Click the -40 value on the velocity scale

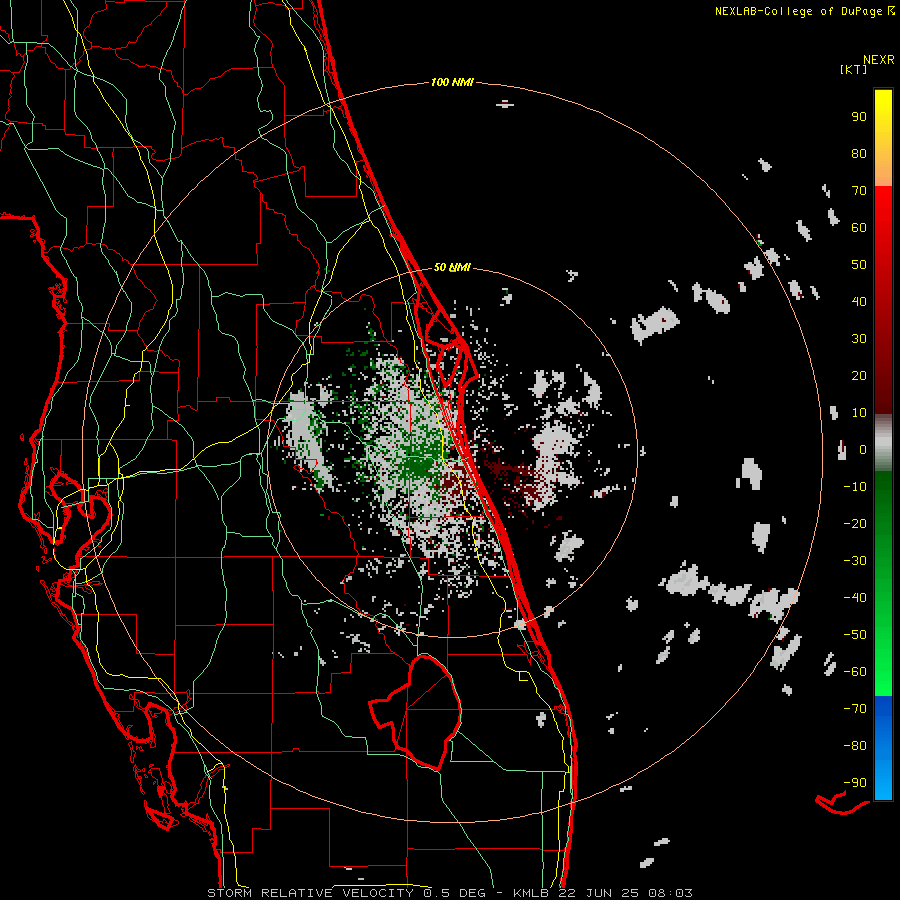[x=855, y=598]
